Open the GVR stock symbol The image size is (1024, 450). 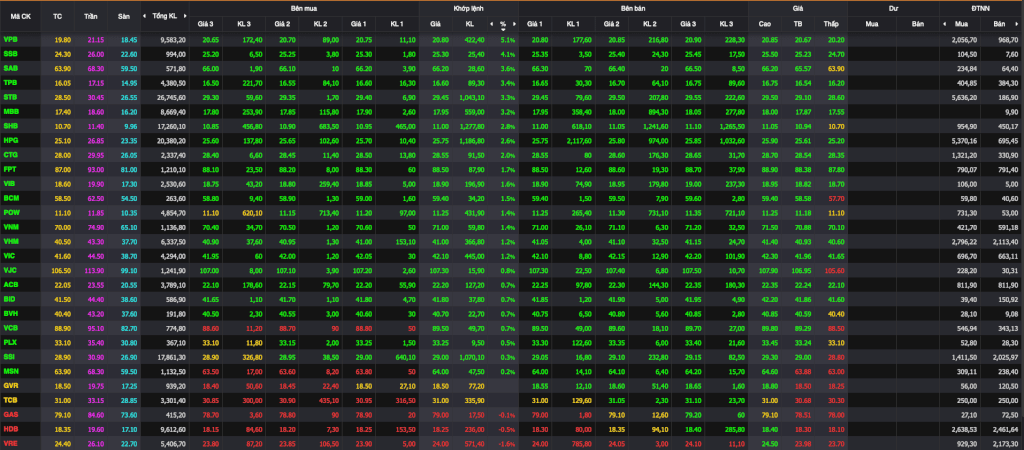(x=11, y=385)
